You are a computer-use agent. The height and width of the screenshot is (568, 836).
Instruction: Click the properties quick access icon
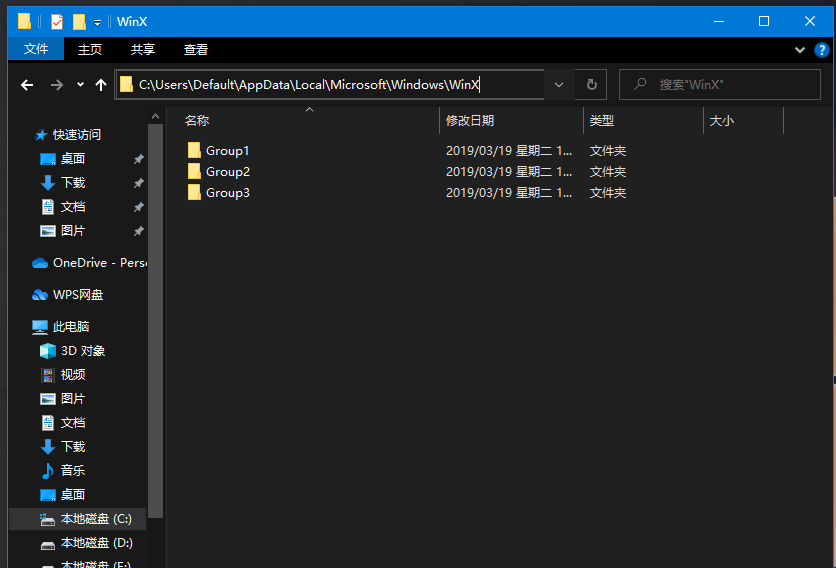point(57,22)
